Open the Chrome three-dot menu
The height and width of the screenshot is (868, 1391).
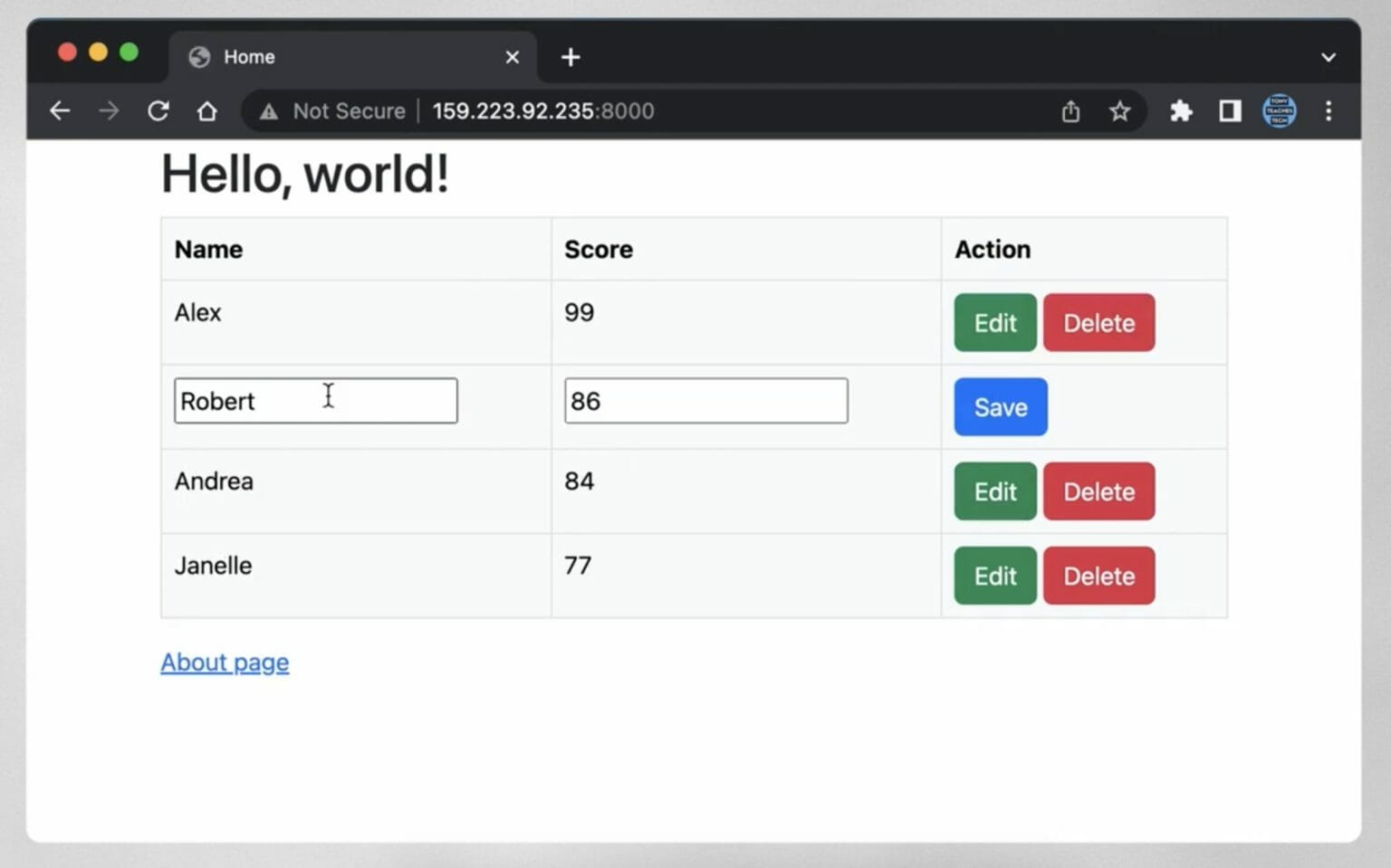click(x=1329, y=111)
